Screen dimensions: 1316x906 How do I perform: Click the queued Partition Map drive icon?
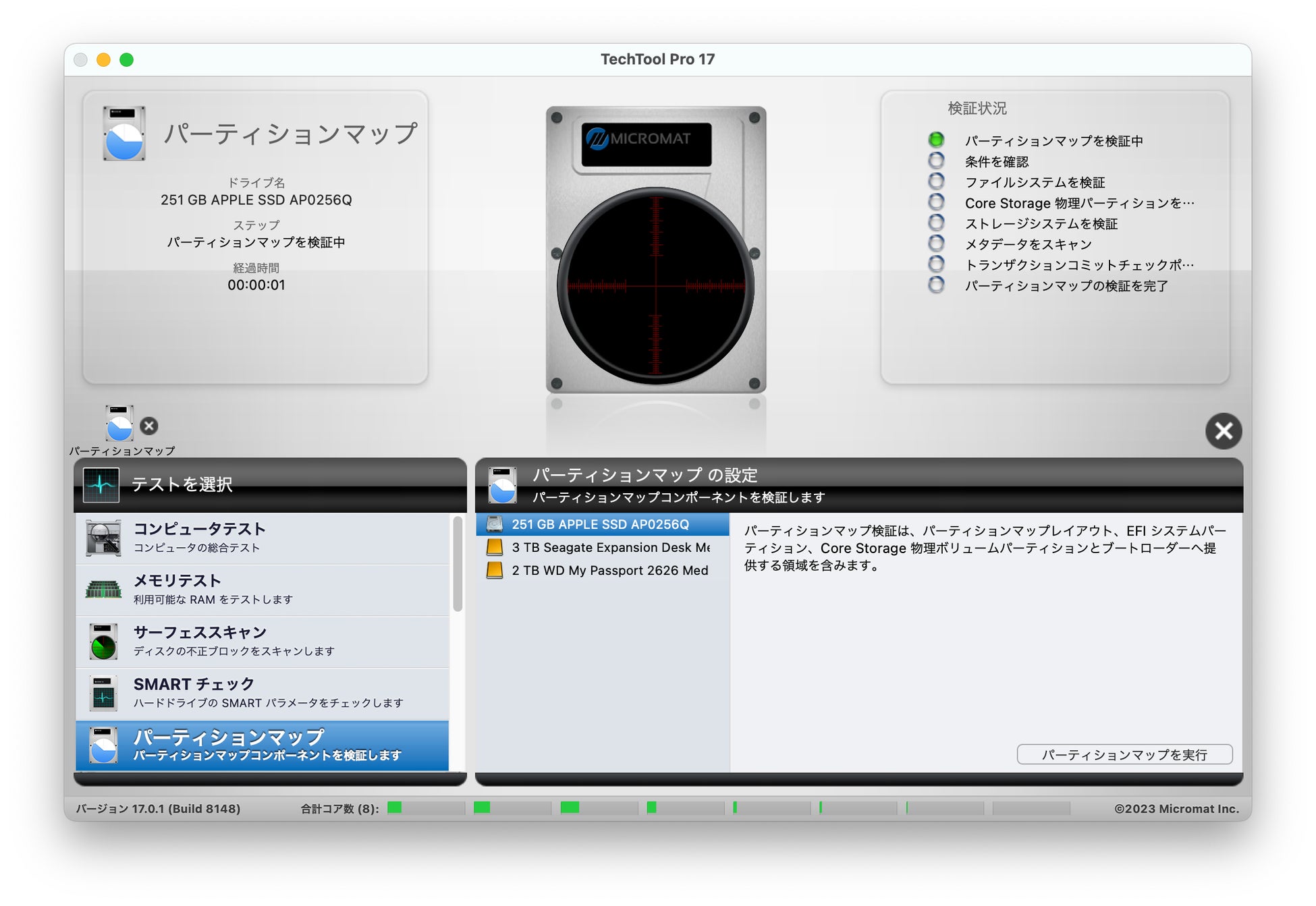pos(119,424)
